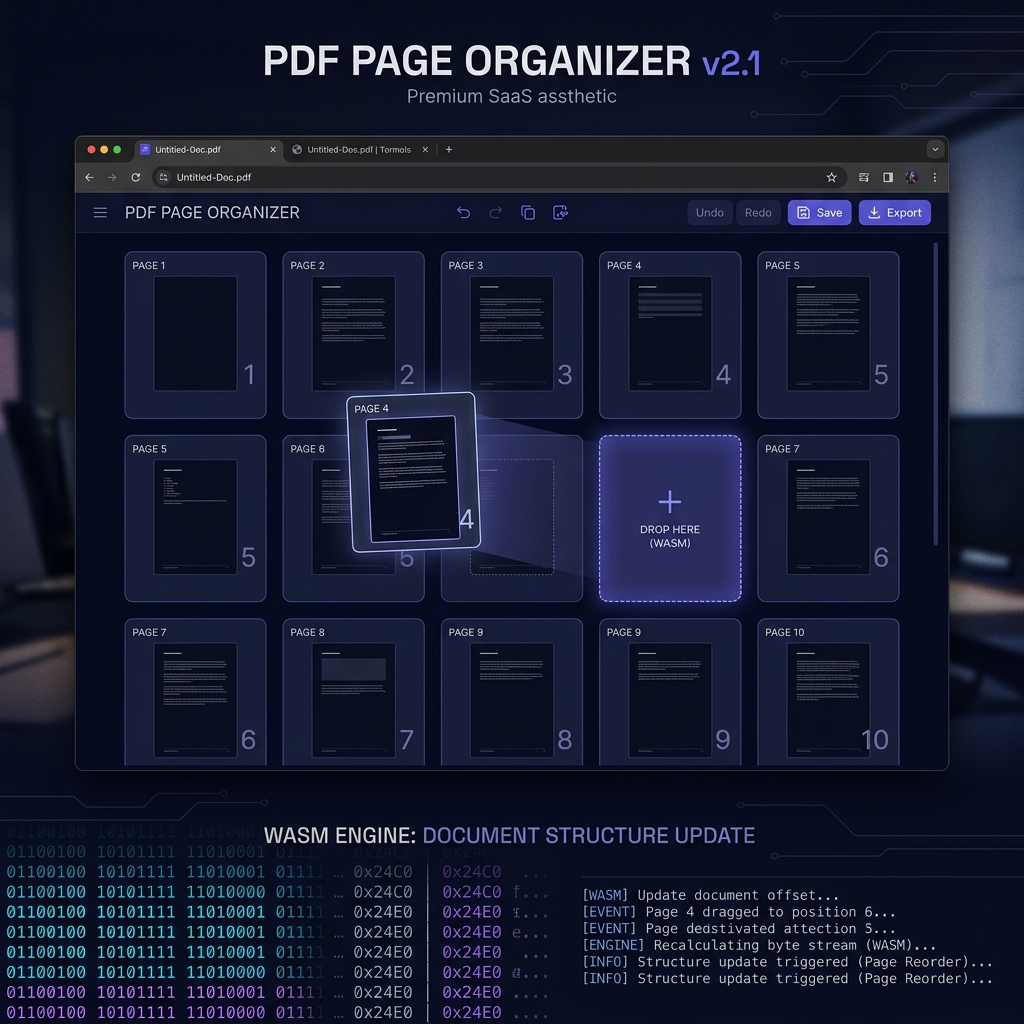Screen dimensions: 1024x1024
Task: Open site info icon left of Untitled-Doc.pdf URL
Action: tap(163, 178)
